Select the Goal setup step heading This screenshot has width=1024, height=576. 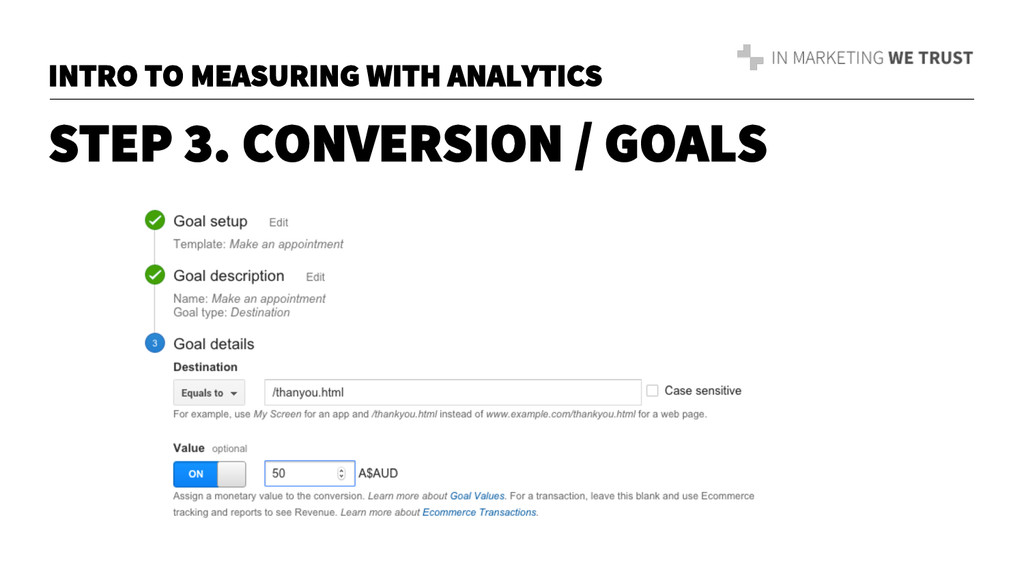(210, 221)
